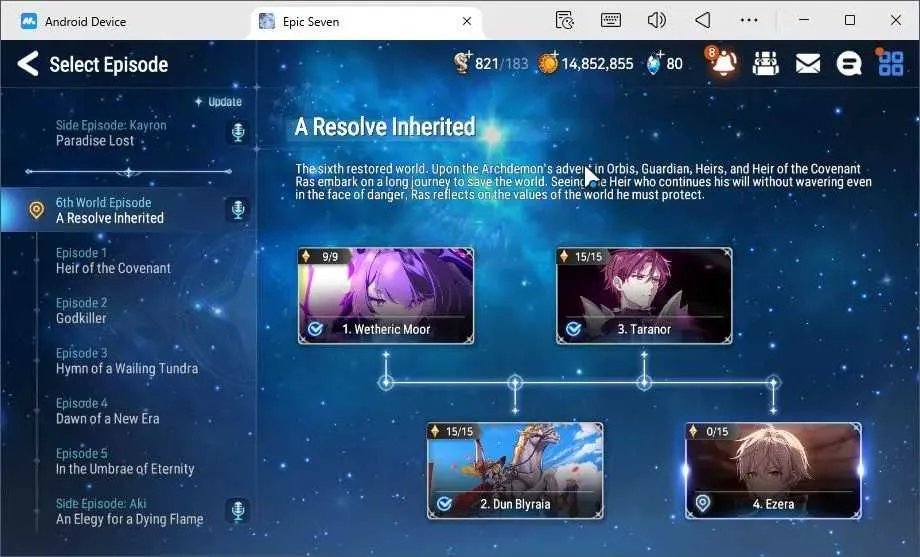This screenshot has width=920, height=557.
Task: Select Side Episode: Aki entry
Action: click(128, 511)
